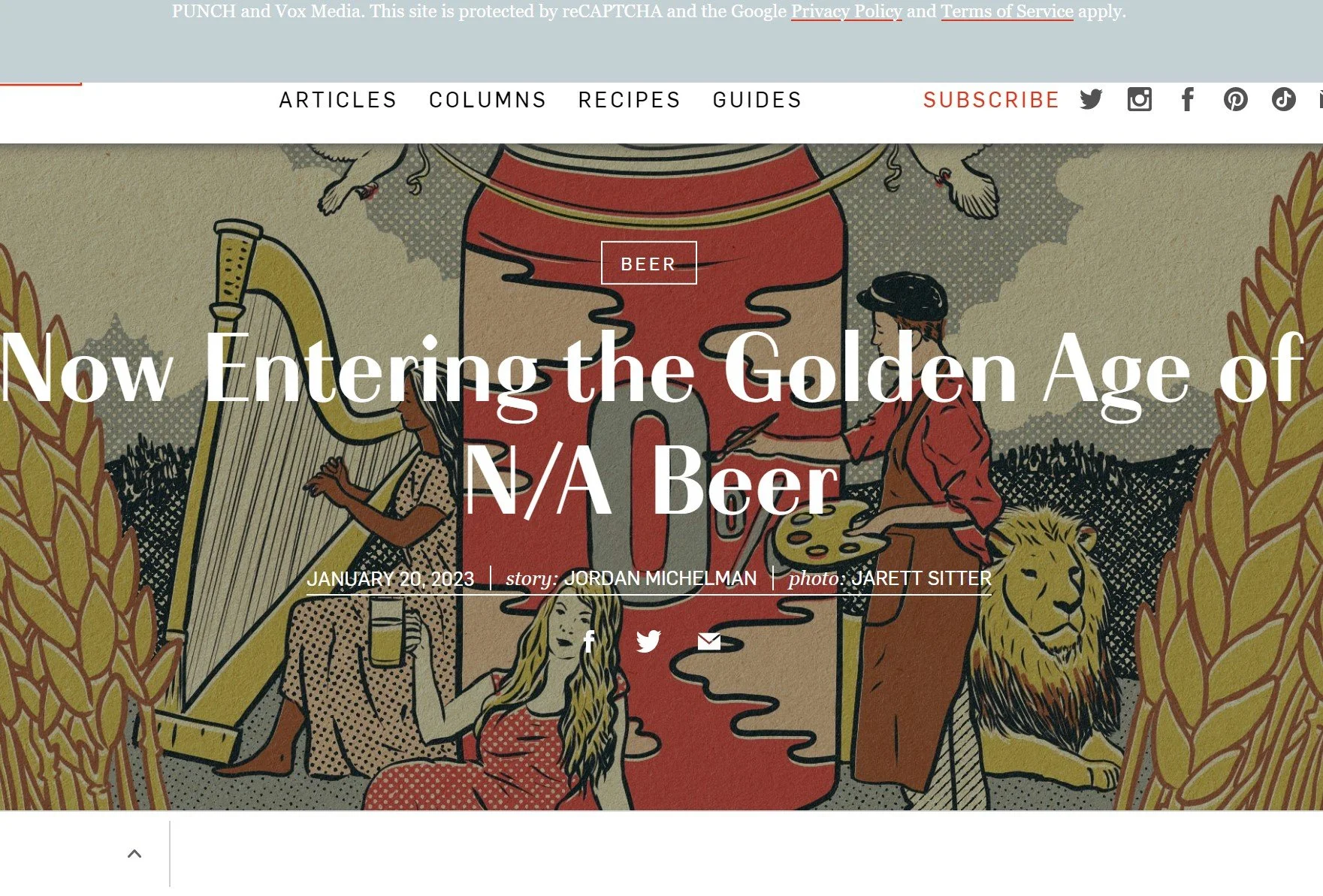Share article via email envelope icon
This screenshot has width=1323, height=896.
pos(709,641)
